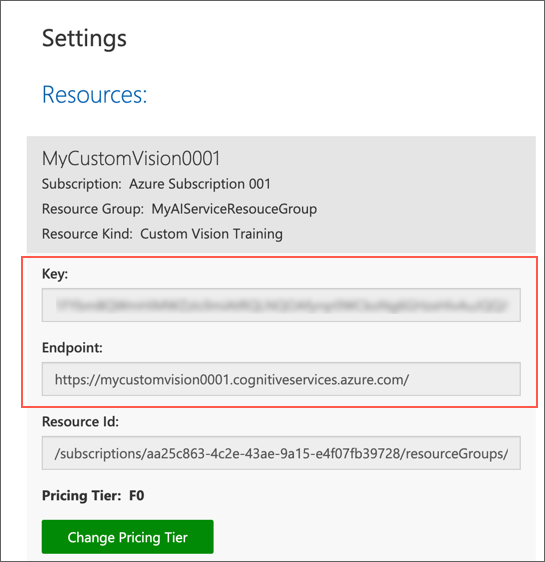Click the Resource Kind: label text
Image resolution: width=545 pixels, height=562 pixels.
(87, 234)
